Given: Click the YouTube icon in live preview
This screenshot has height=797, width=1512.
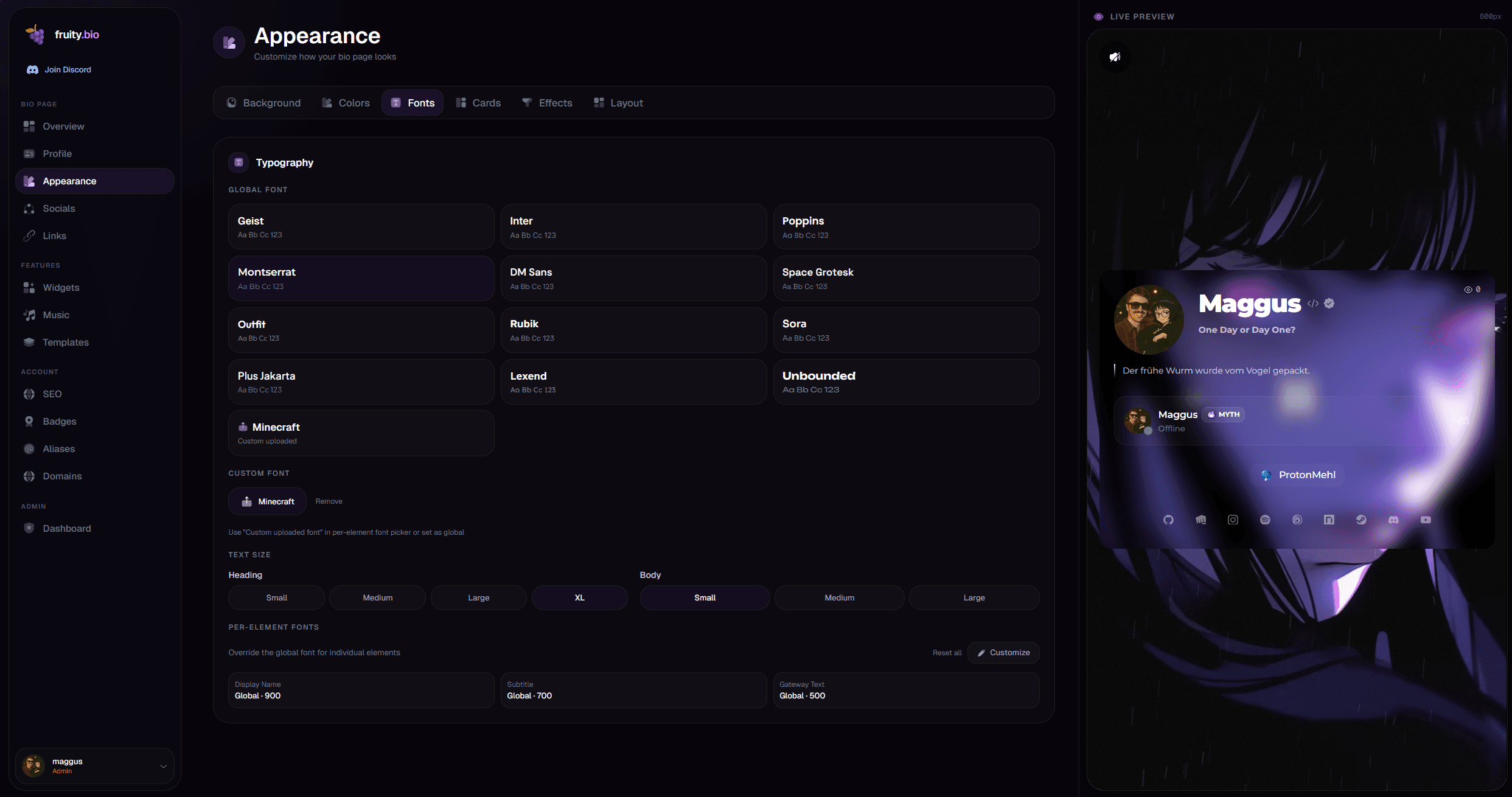Looking at the screenshot, I should coord(1426,520).
